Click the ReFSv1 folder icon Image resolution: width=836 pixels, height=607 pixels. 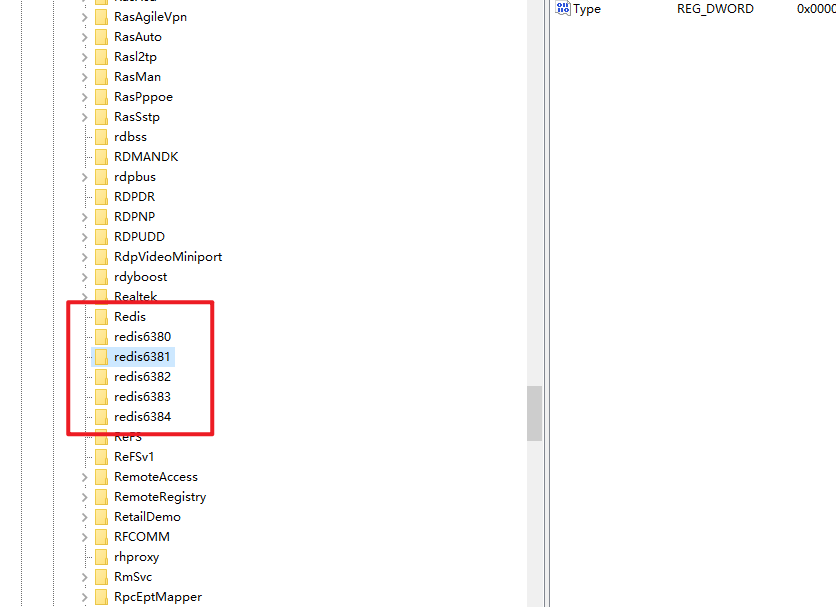101,457
